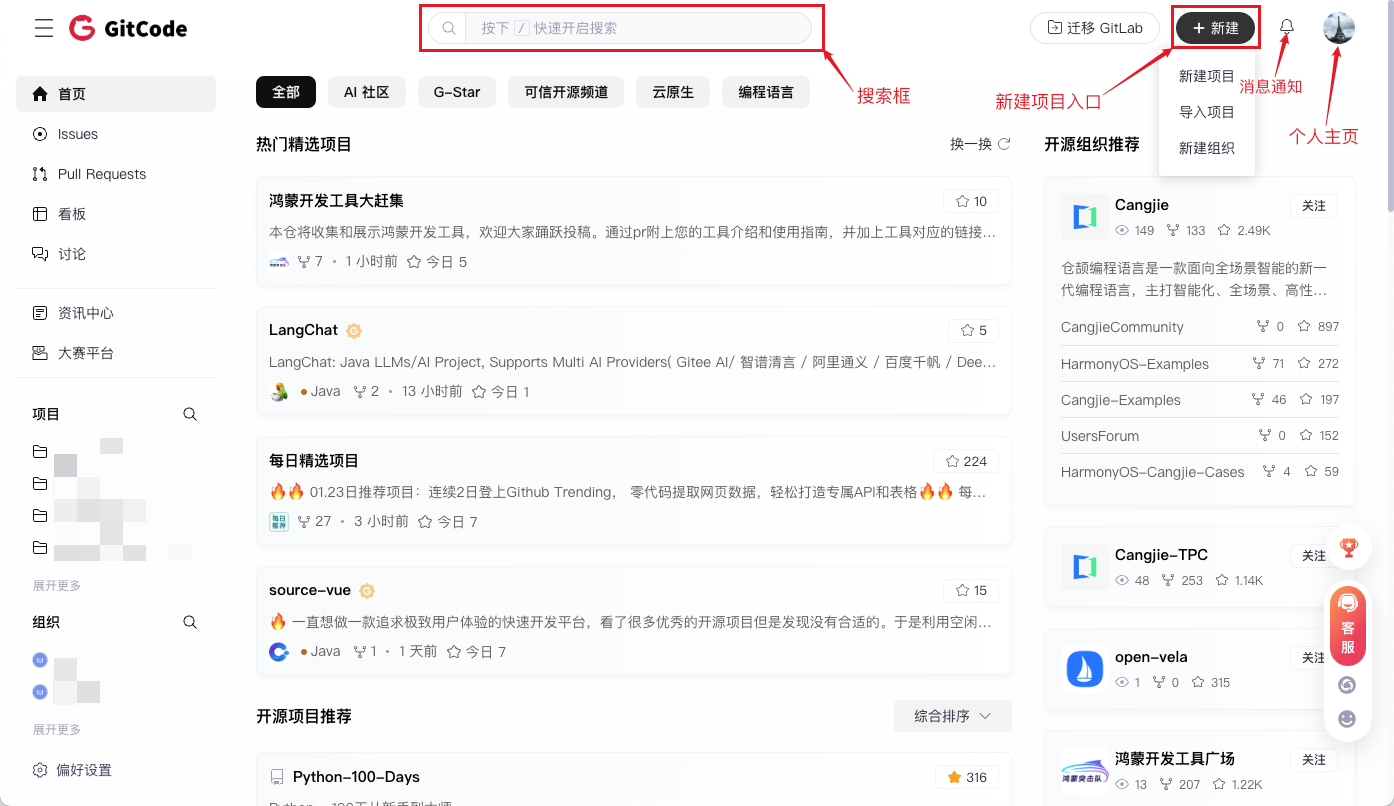Viewport: 1394px width, 806px height.
Task: Select 导入项目 from the new menu
Action: 1206,112
